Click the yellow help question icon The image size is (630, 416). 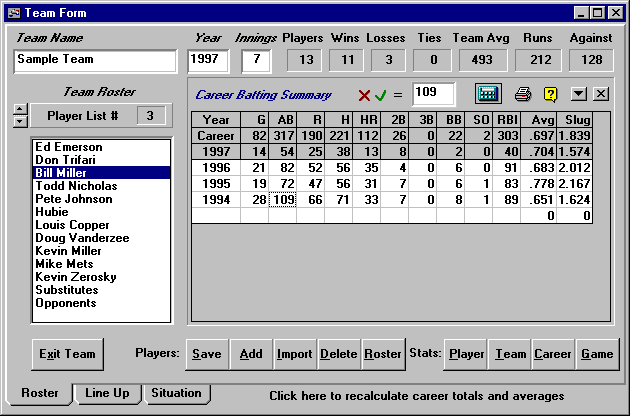click(550, 95)
